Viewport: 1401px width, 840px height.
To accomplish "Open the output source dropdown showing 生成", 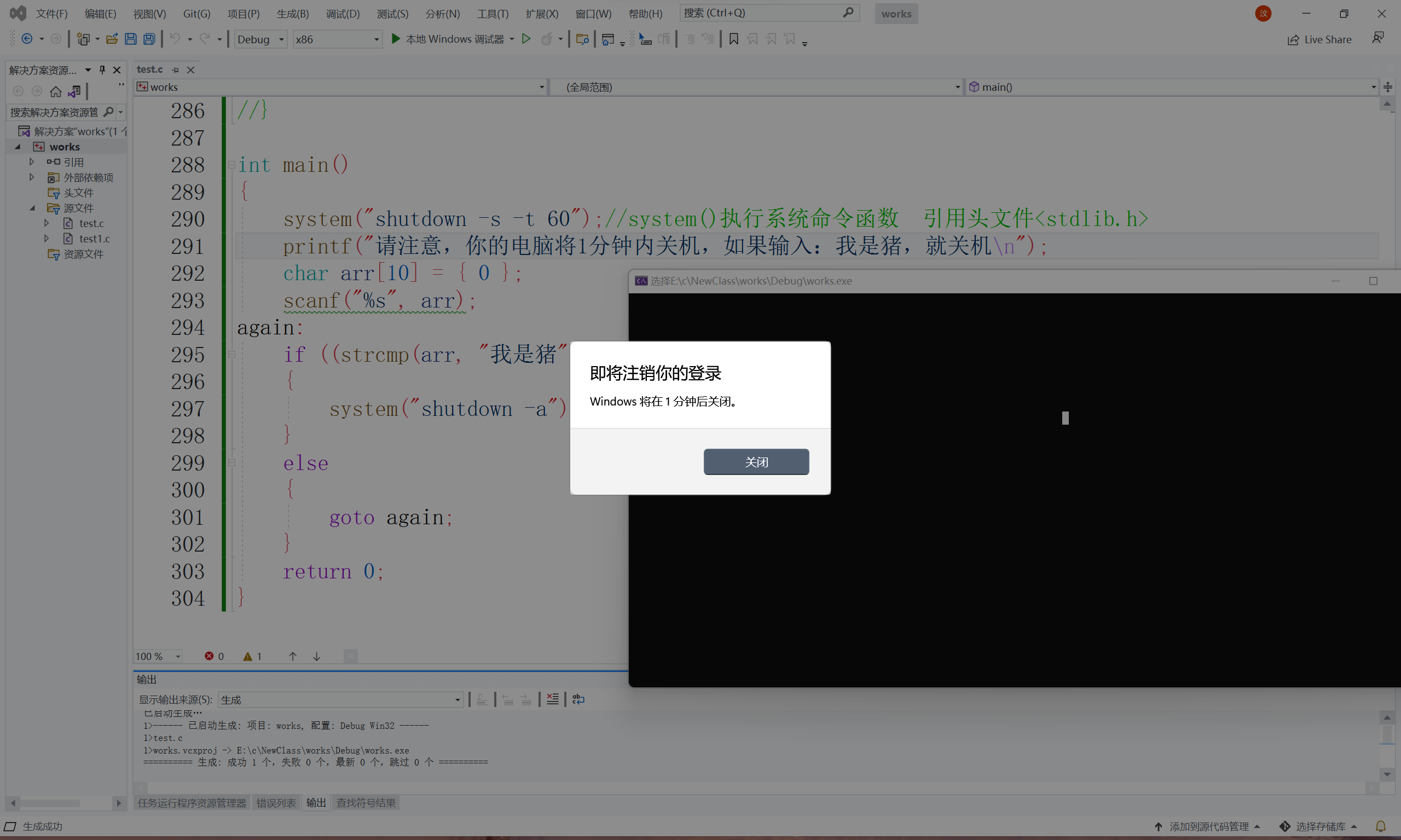I will [341, 699].
